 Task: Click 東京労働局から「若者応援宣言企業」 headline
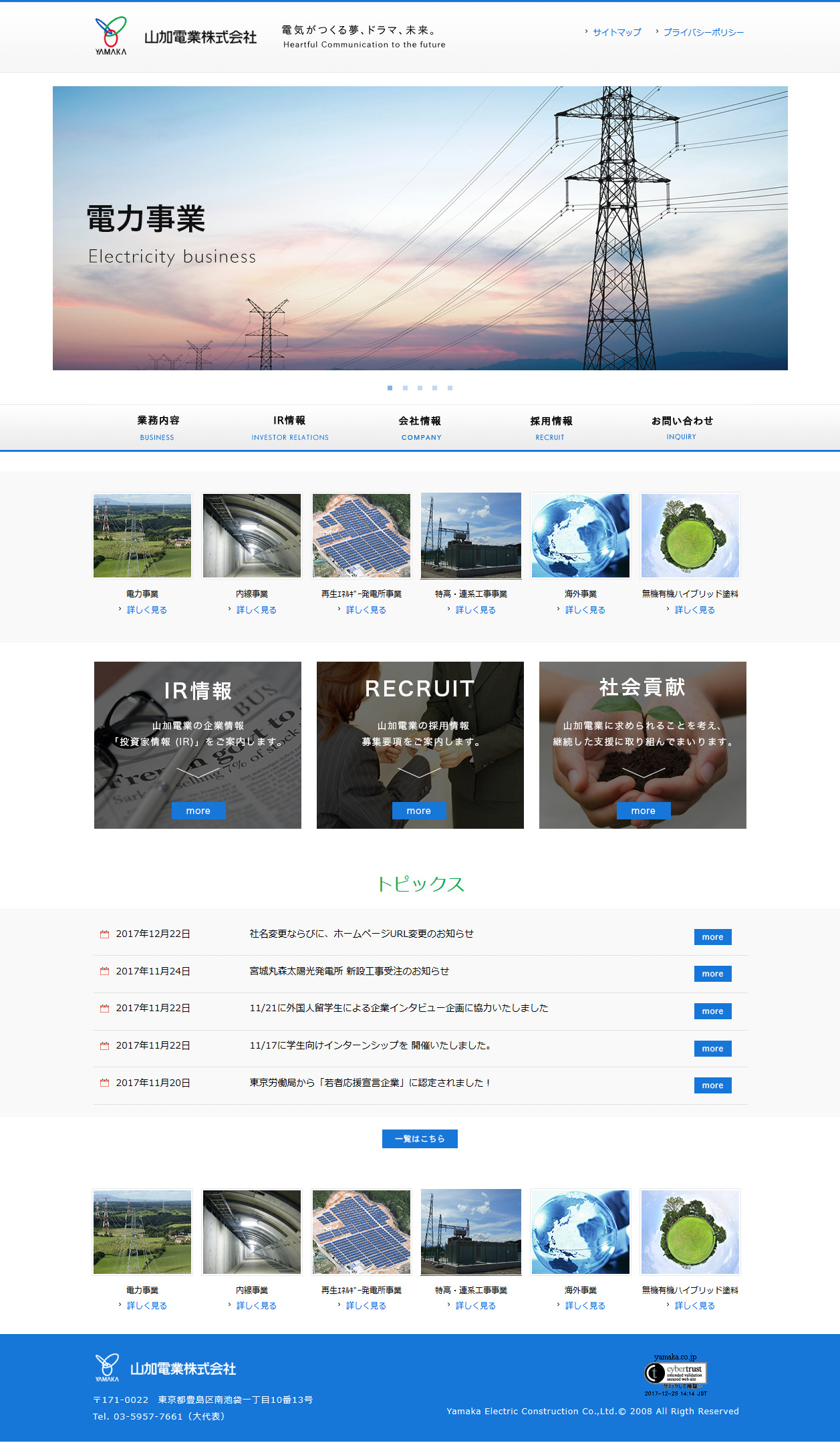370,1083
